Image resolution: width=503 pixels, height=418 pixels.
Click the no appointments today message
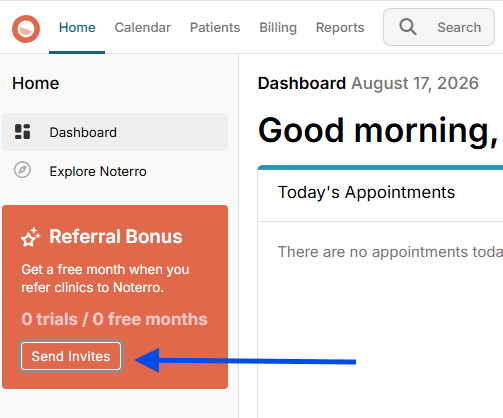(390, 252)
